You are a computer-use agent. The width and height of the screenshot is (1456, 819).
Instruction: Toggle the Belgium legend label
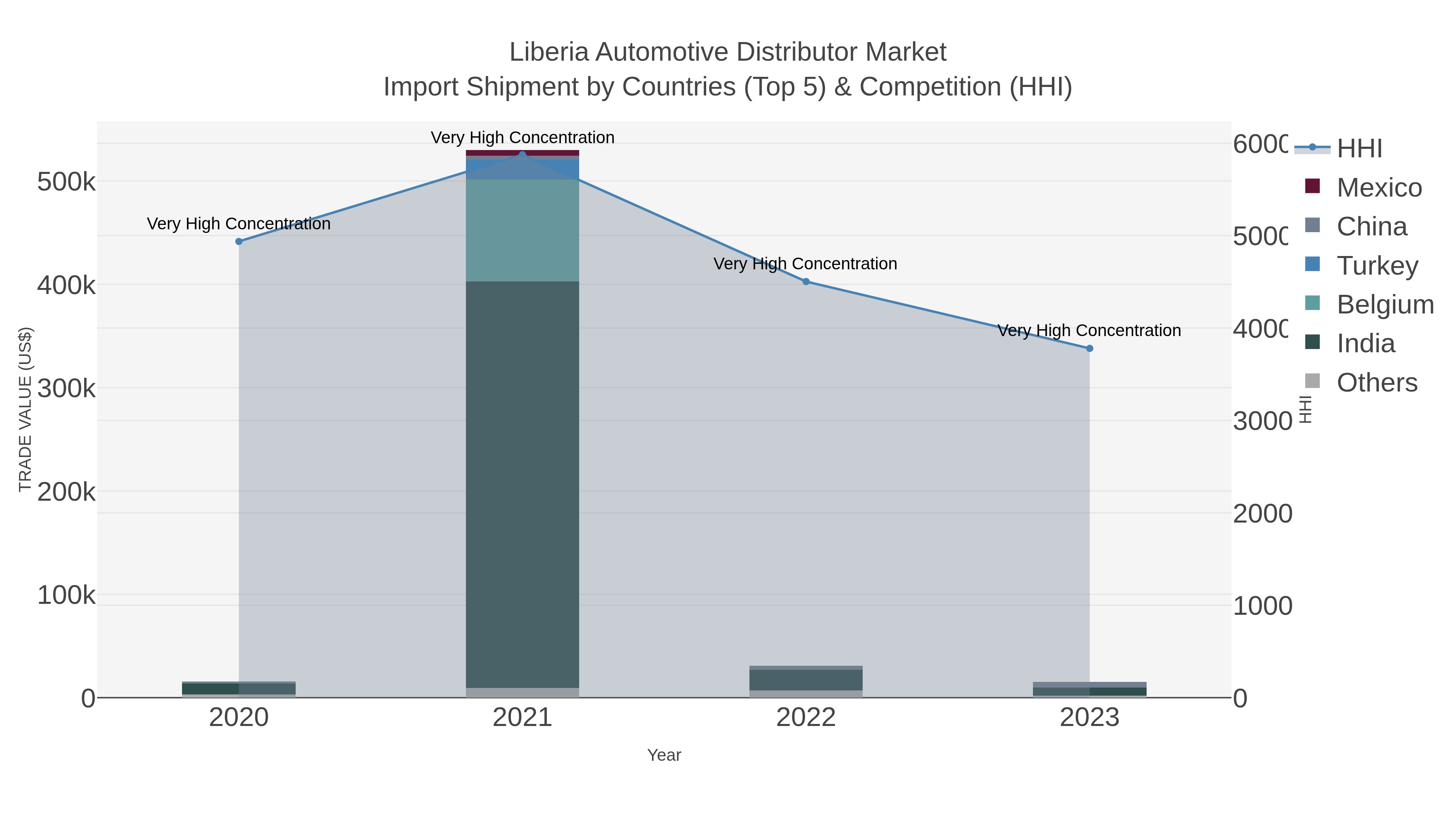pyautogui.click(x=1385, y=305)
